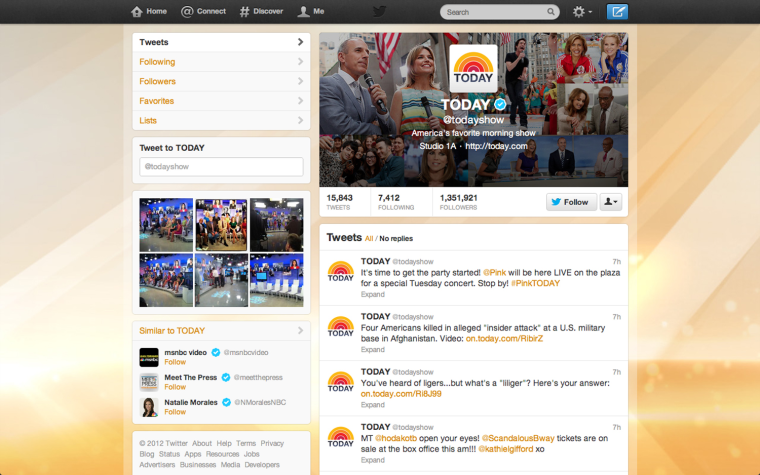Open Lists in the sidebar
760x475 pixels.
coord(222,120)
